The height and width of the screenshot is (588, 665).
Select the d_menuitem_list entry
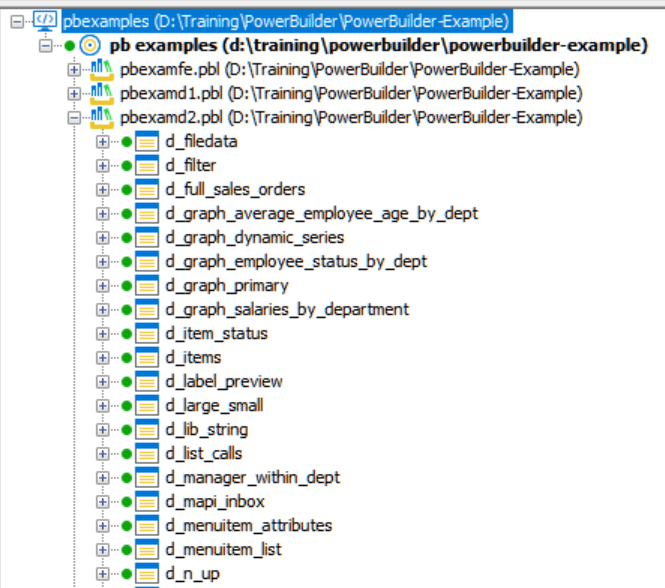(x=224, y=550)
